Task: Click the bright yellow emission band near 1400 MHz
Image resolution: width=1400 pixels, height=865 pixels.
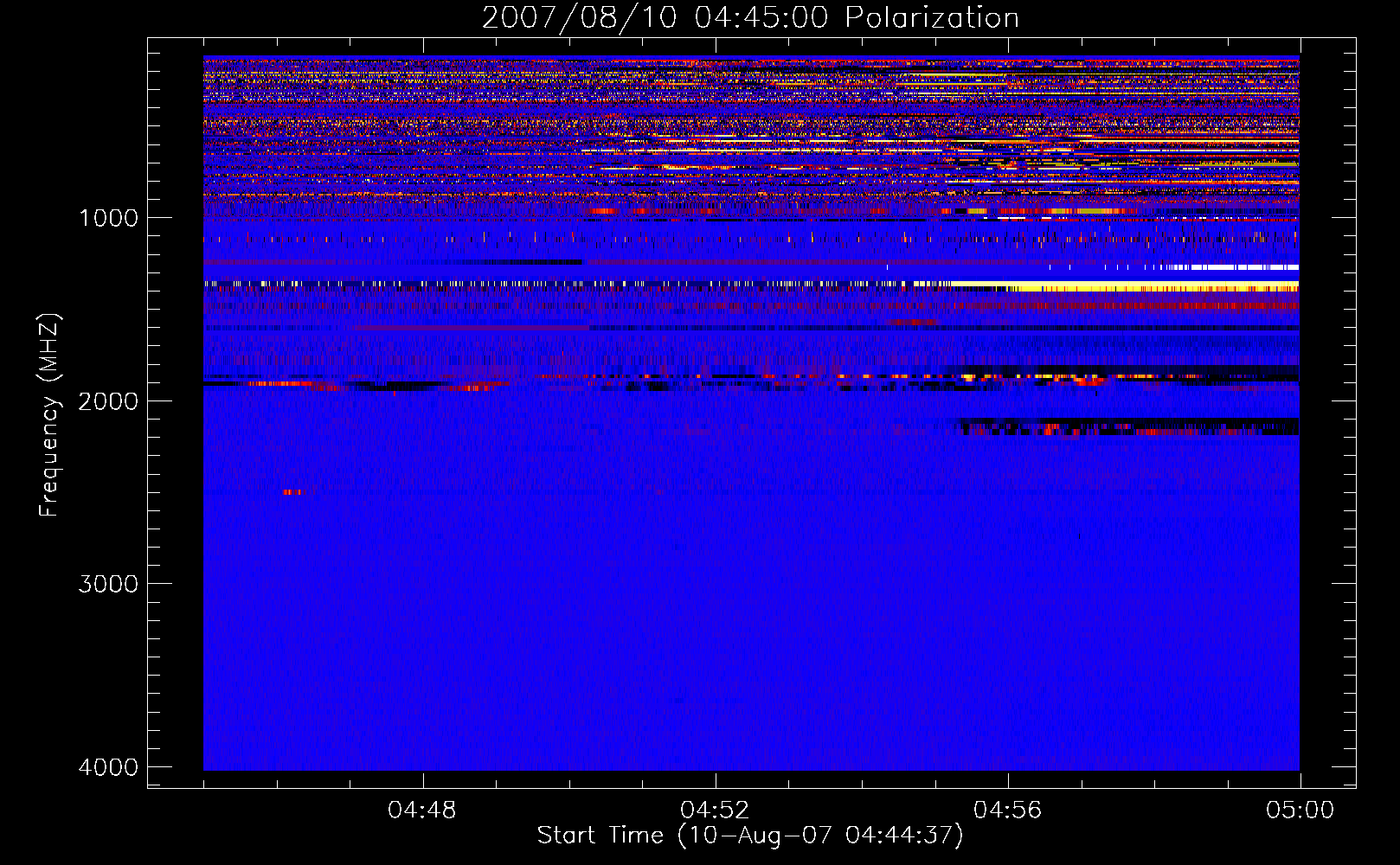Action: [x=1125, y=287]
